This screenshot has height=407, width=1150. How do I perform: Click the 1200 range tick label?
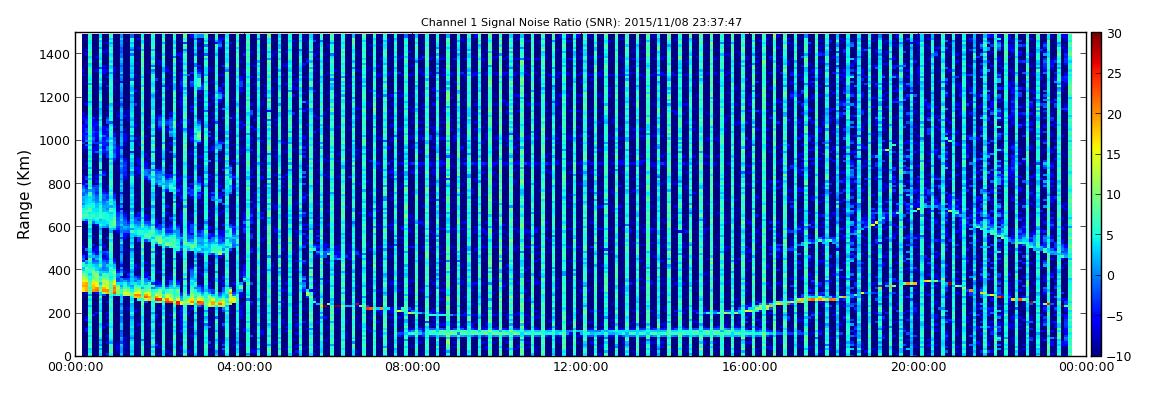coord(56,98)
